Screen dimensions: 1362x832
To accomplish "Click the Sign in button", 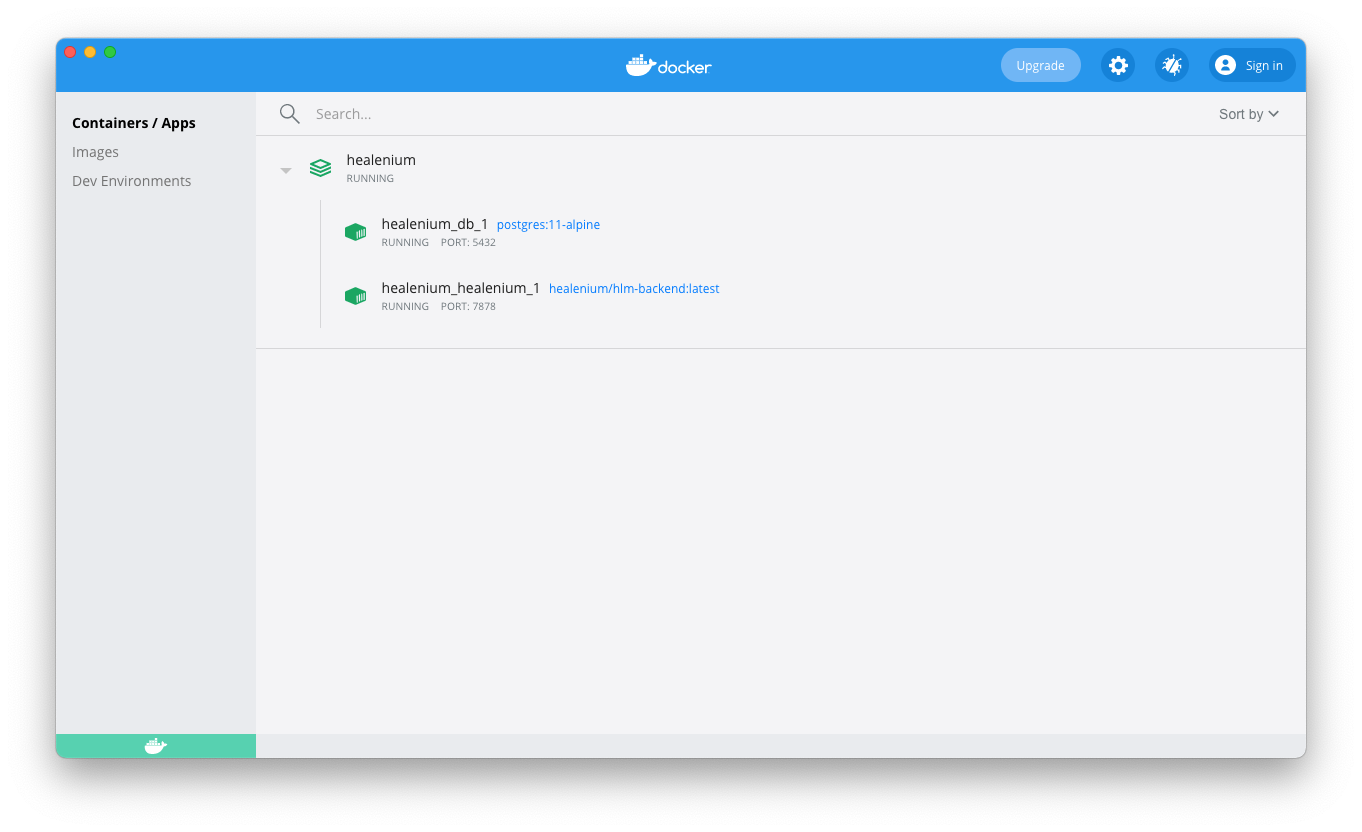I will [1251, 64].
